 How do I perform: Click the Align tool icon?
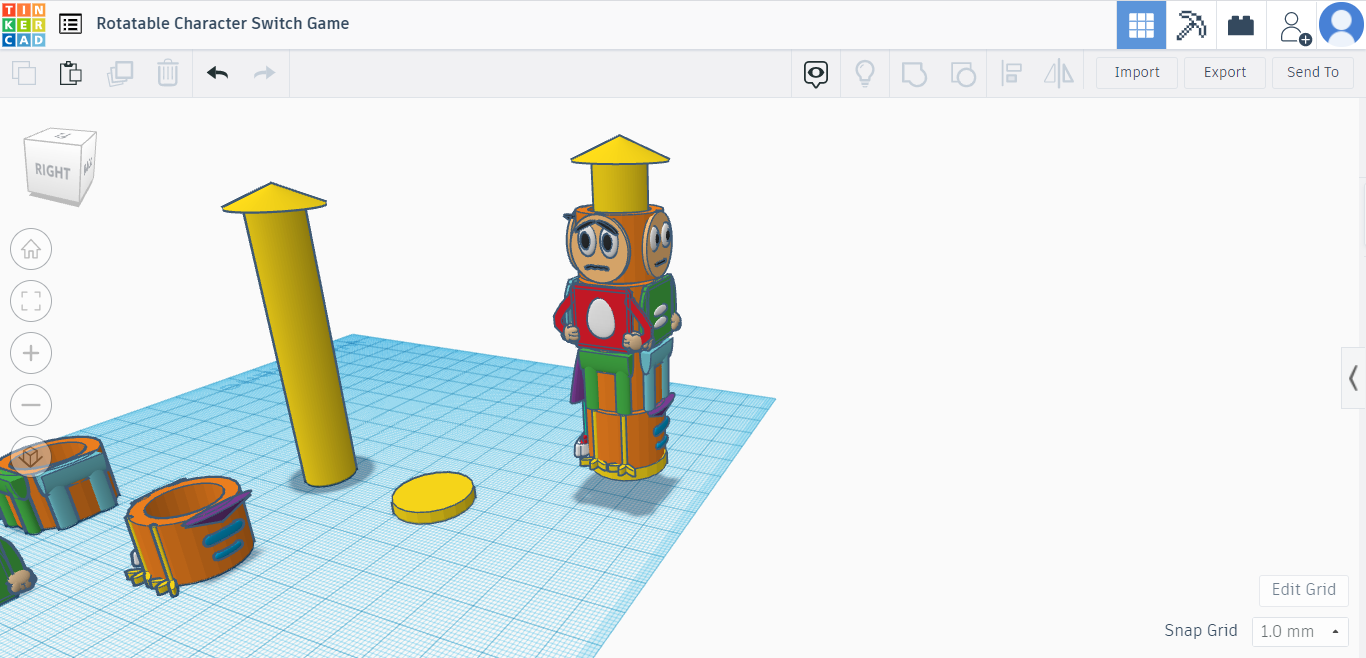pos(1011,73)
